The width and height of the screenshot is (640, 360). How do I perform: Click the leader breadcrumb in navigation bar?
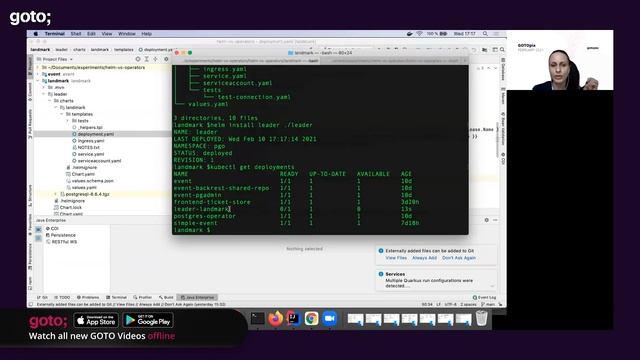click(x=62, y=50)
